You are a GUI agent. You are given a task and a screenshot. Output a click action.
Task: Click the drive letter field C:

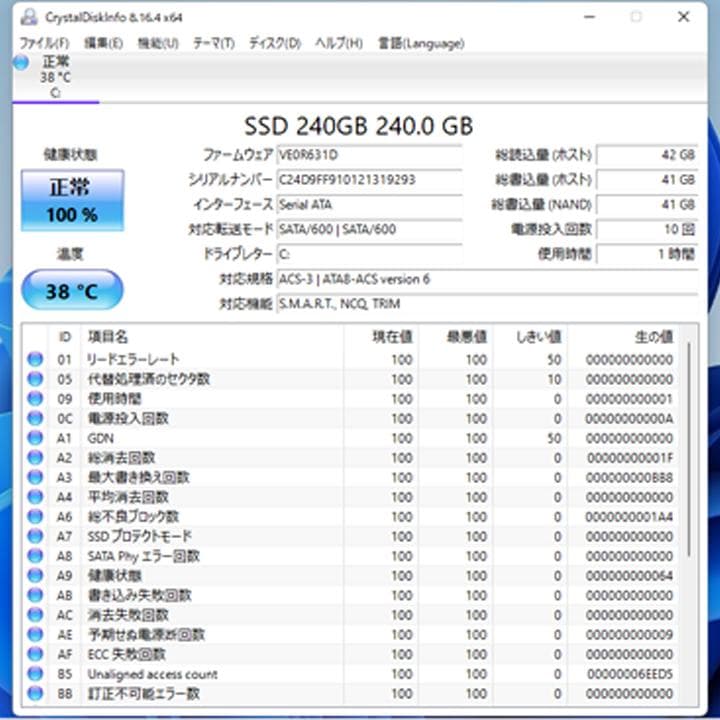369,254
